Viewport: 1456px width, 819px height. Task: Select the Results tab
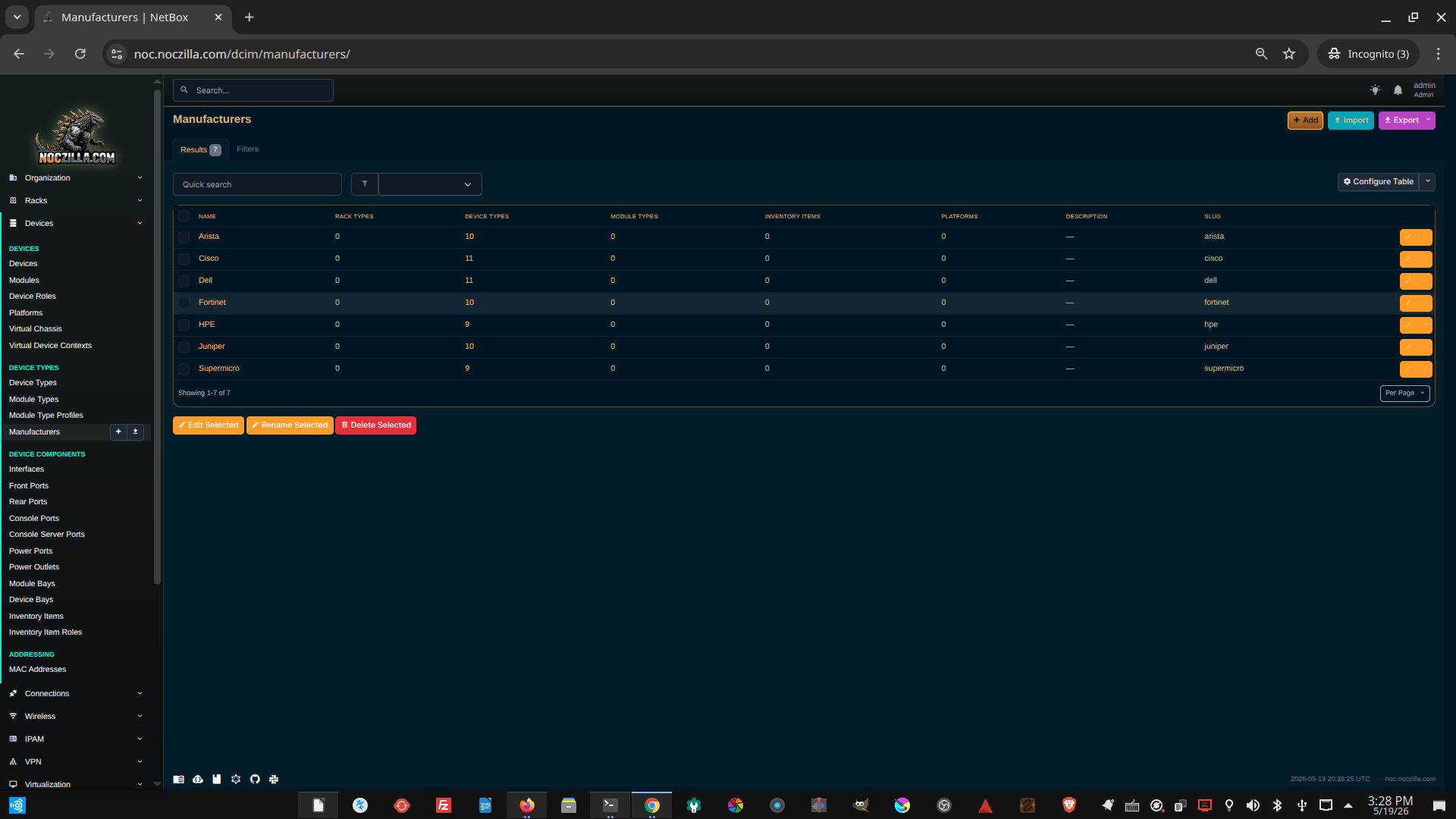tap(200, 150)
